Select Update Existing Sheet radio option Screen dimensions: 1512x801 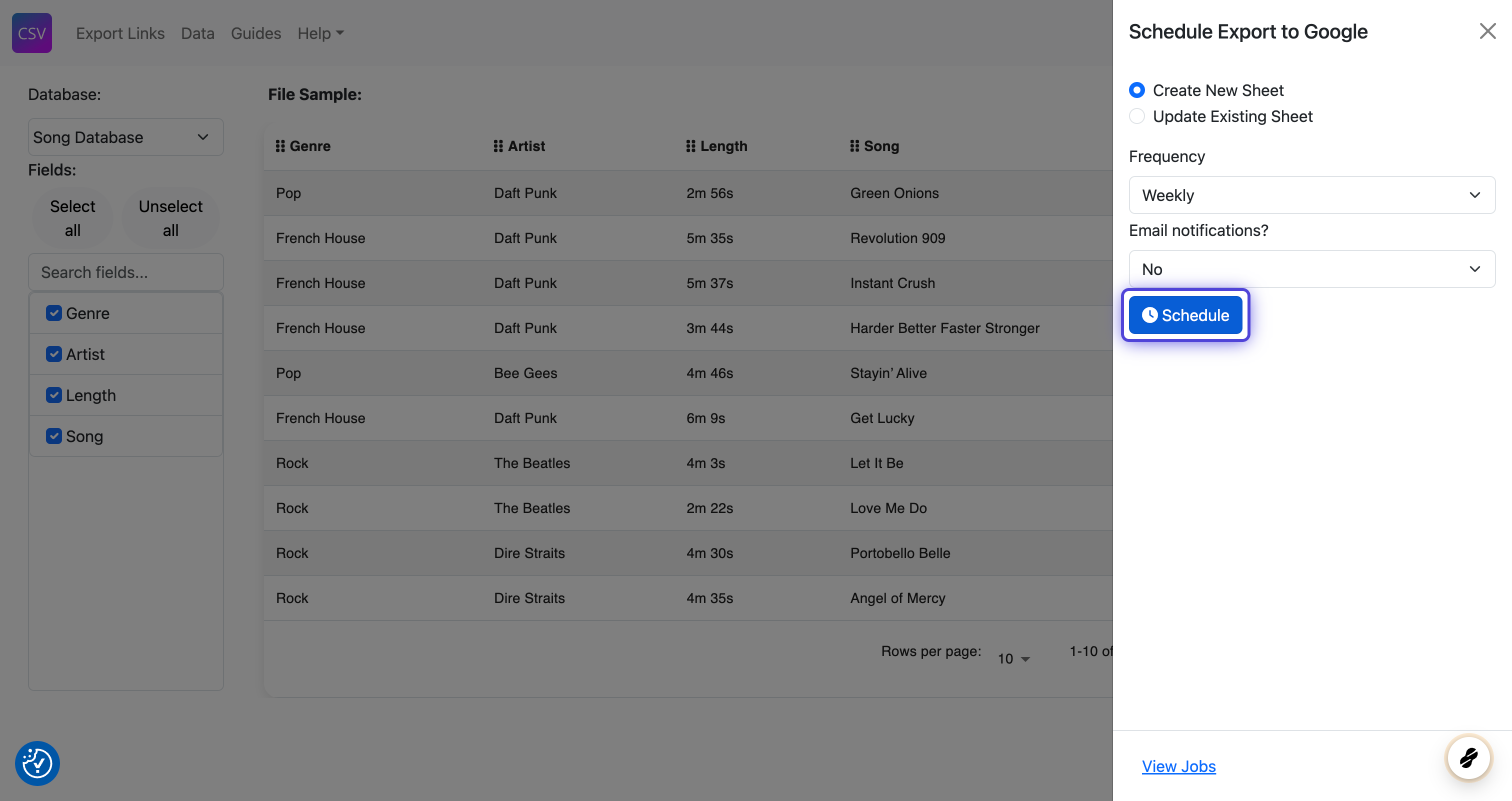click(1137, 116)
